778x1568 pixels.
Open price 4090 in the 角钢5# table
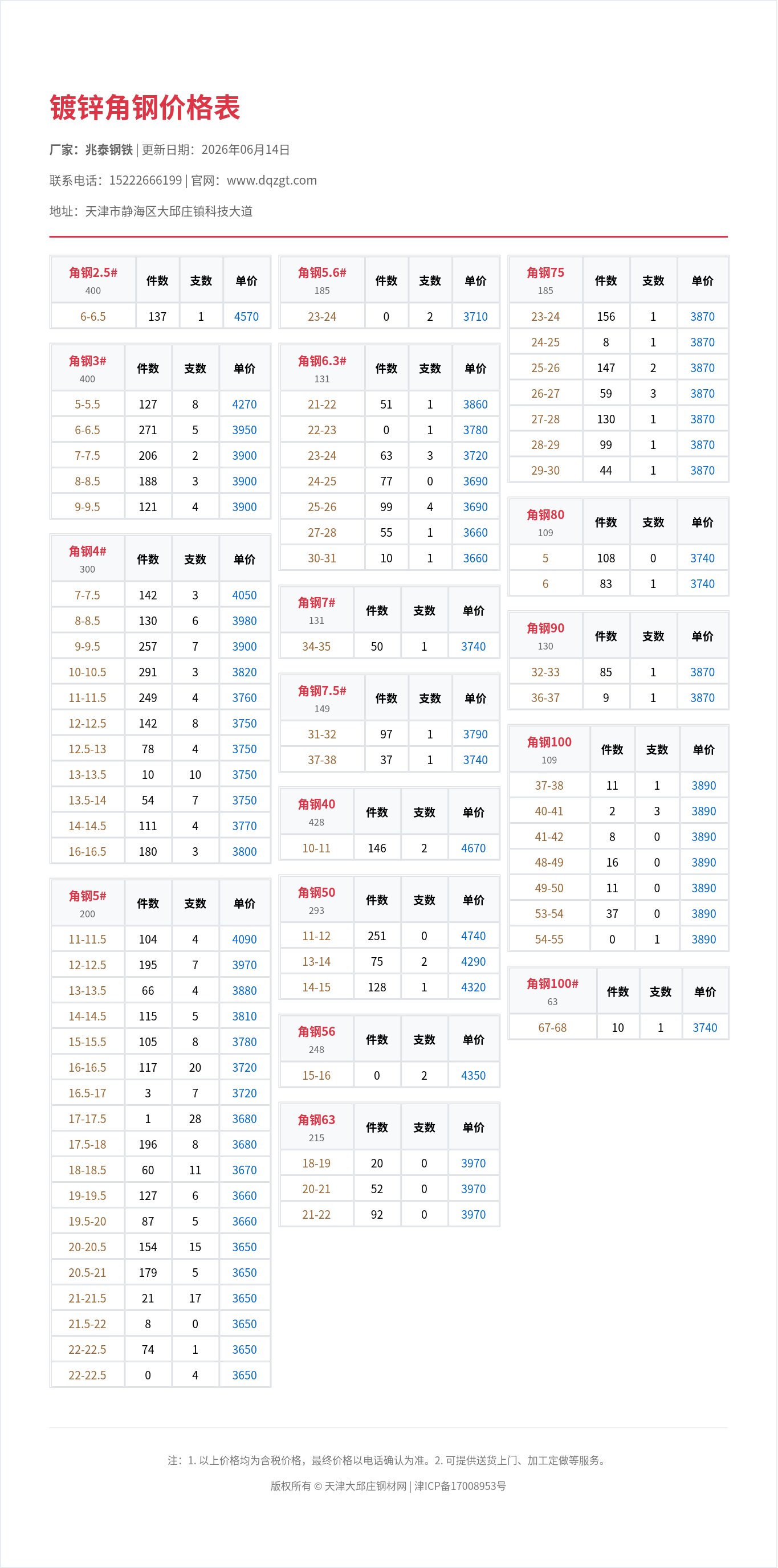pos(245,939)
